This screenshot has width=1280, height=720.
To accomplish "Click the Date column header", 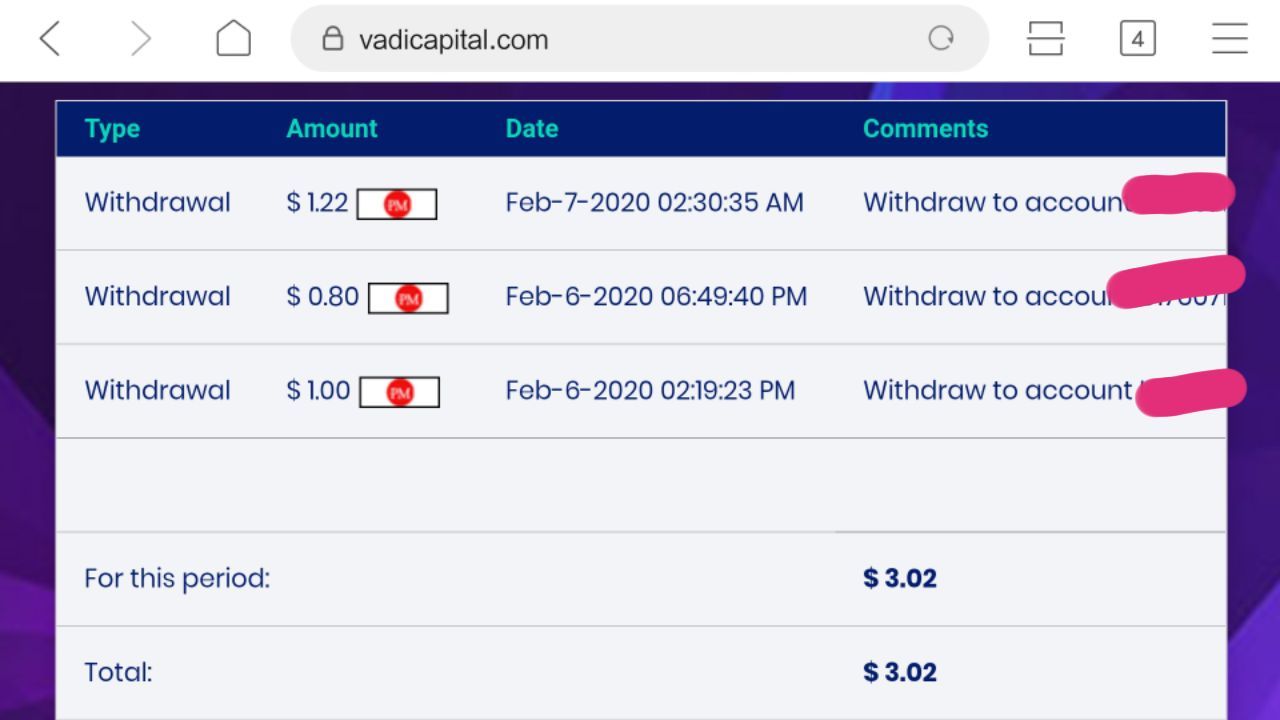I will tap(532, 129).
